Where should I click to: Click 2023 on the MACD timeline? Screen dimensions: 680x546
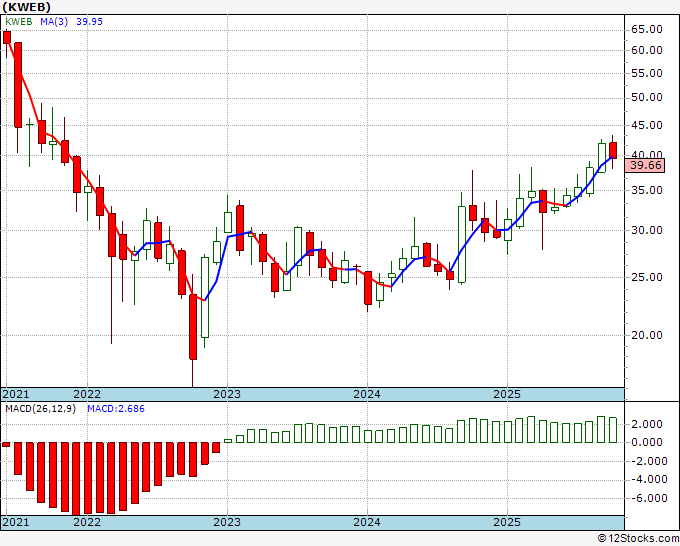coord(227,522)
